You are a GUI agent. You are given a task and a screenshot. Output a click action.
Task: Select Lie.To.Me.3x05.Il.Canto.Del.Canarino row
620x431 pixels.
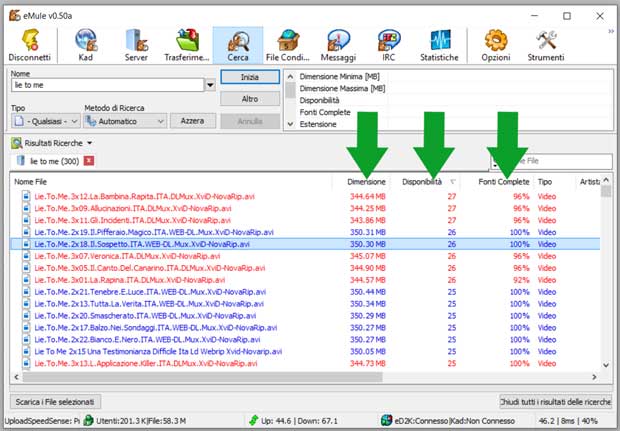(304, 268)
